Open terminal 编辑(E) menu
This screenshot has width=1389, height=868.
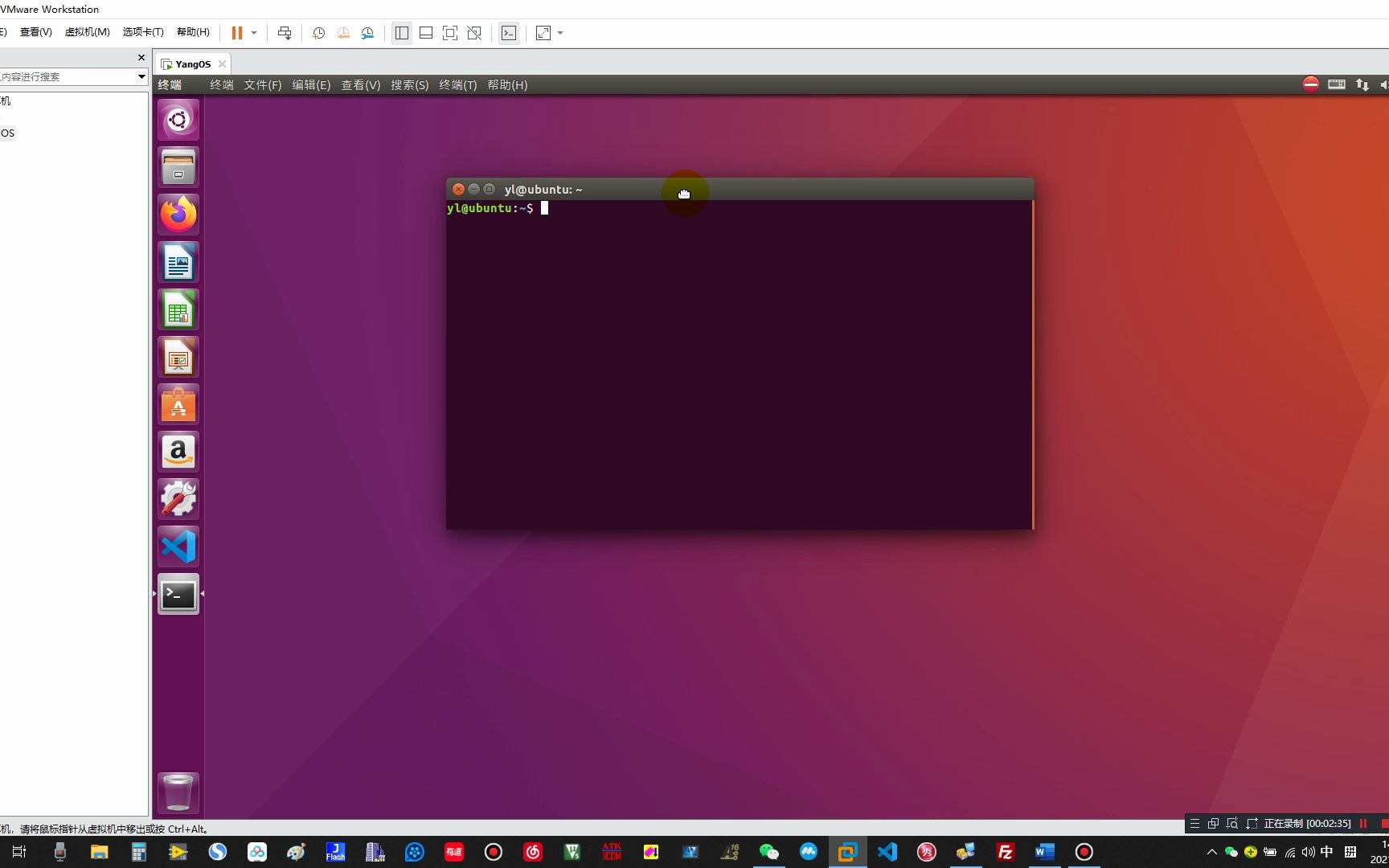[x=311, y=85]
